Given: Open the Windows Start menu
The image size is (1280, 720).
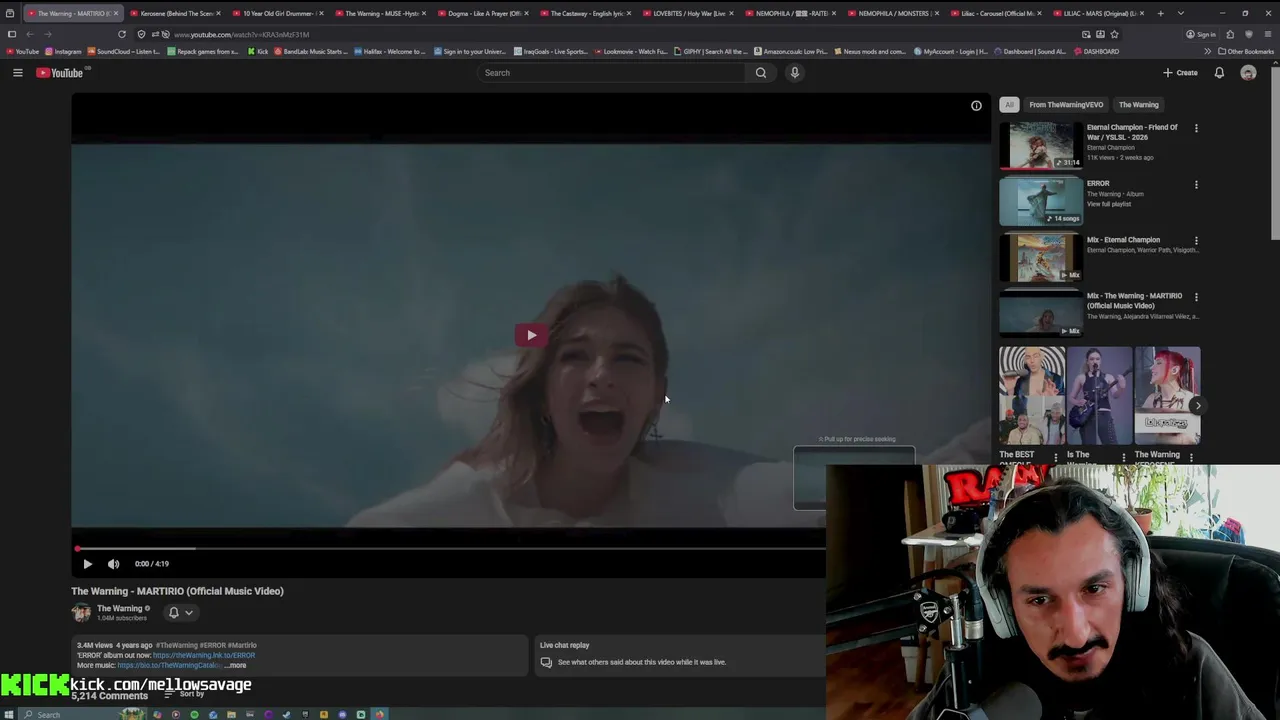Looking at the screenshot, I should tap(9, 714).
